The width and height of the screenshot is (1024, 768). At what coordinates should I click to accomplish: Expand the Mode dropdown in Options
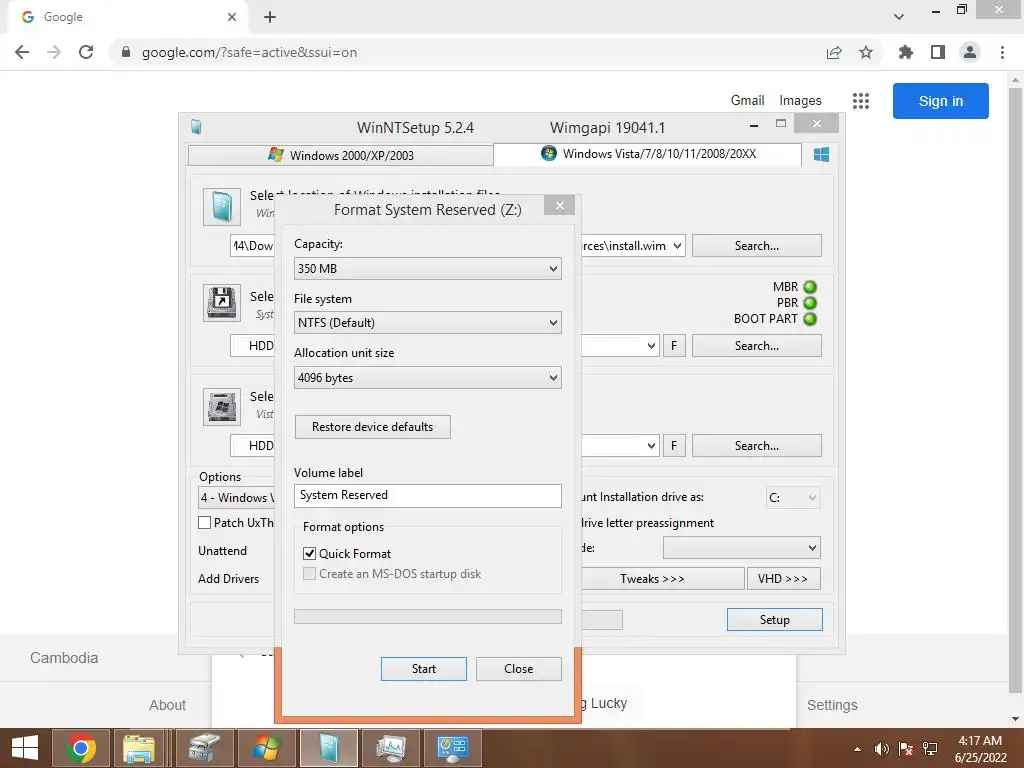point(741,548)
